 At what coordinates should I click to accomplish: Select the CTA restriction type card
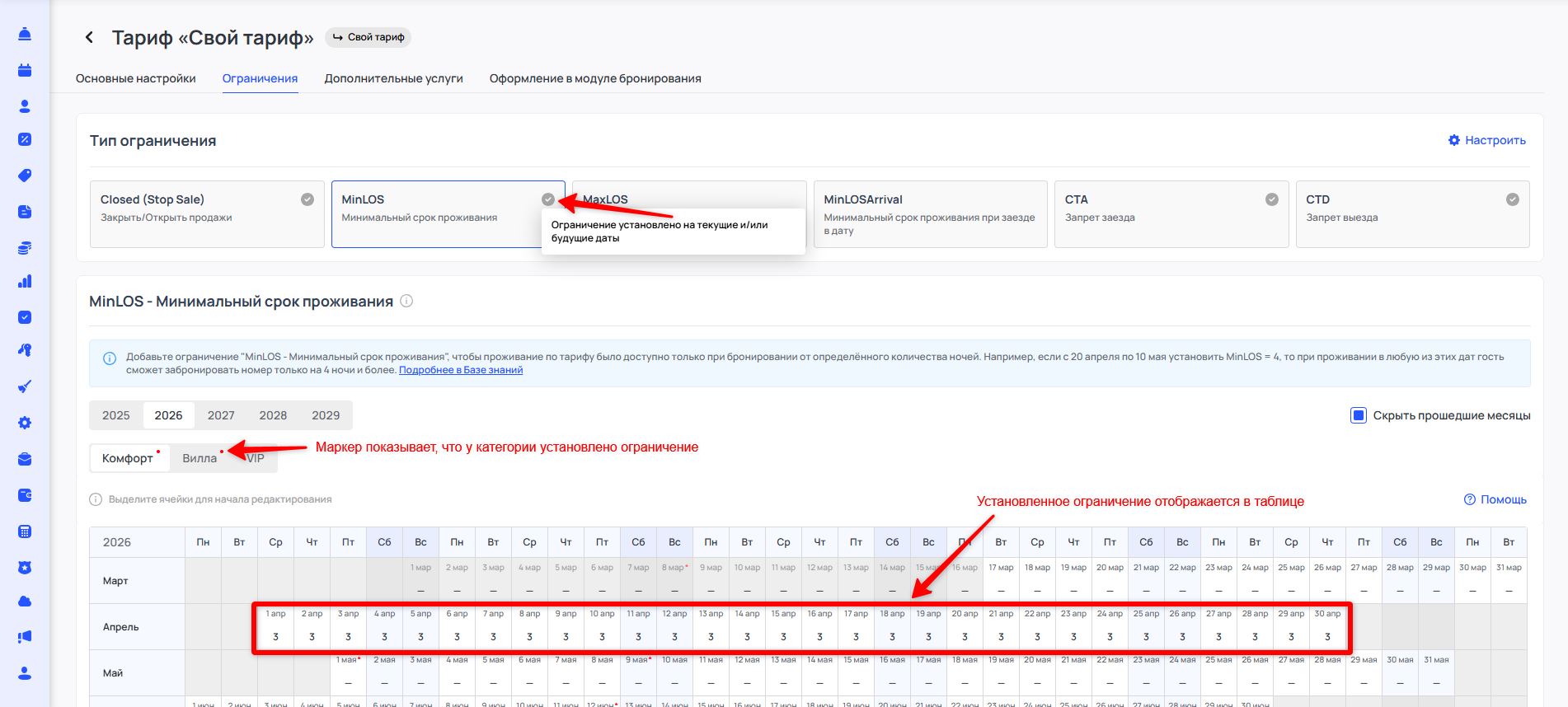click(x=1171, y=214)
